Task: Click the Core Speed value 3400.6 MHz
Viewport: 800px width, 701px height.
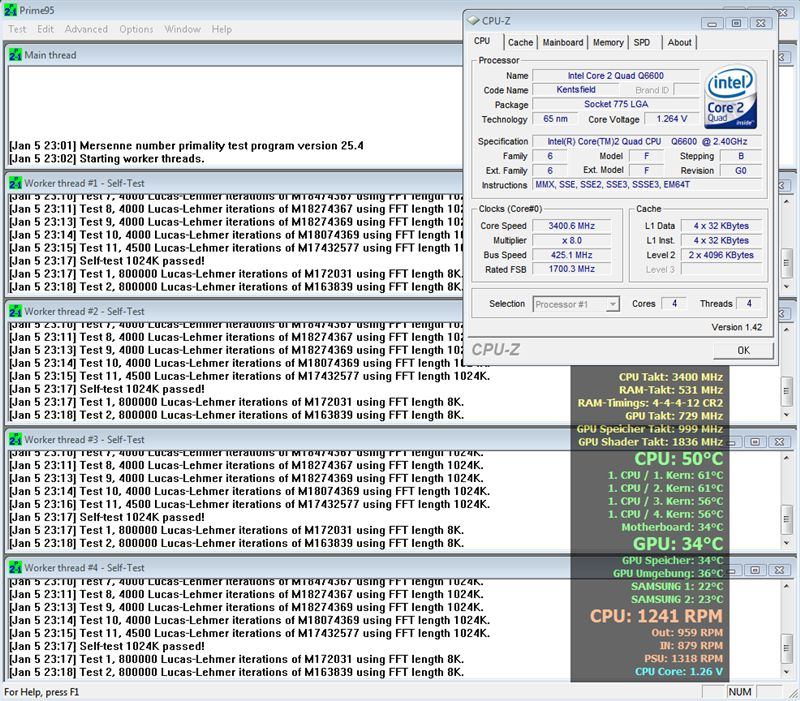Action: [x=571, y=226]
